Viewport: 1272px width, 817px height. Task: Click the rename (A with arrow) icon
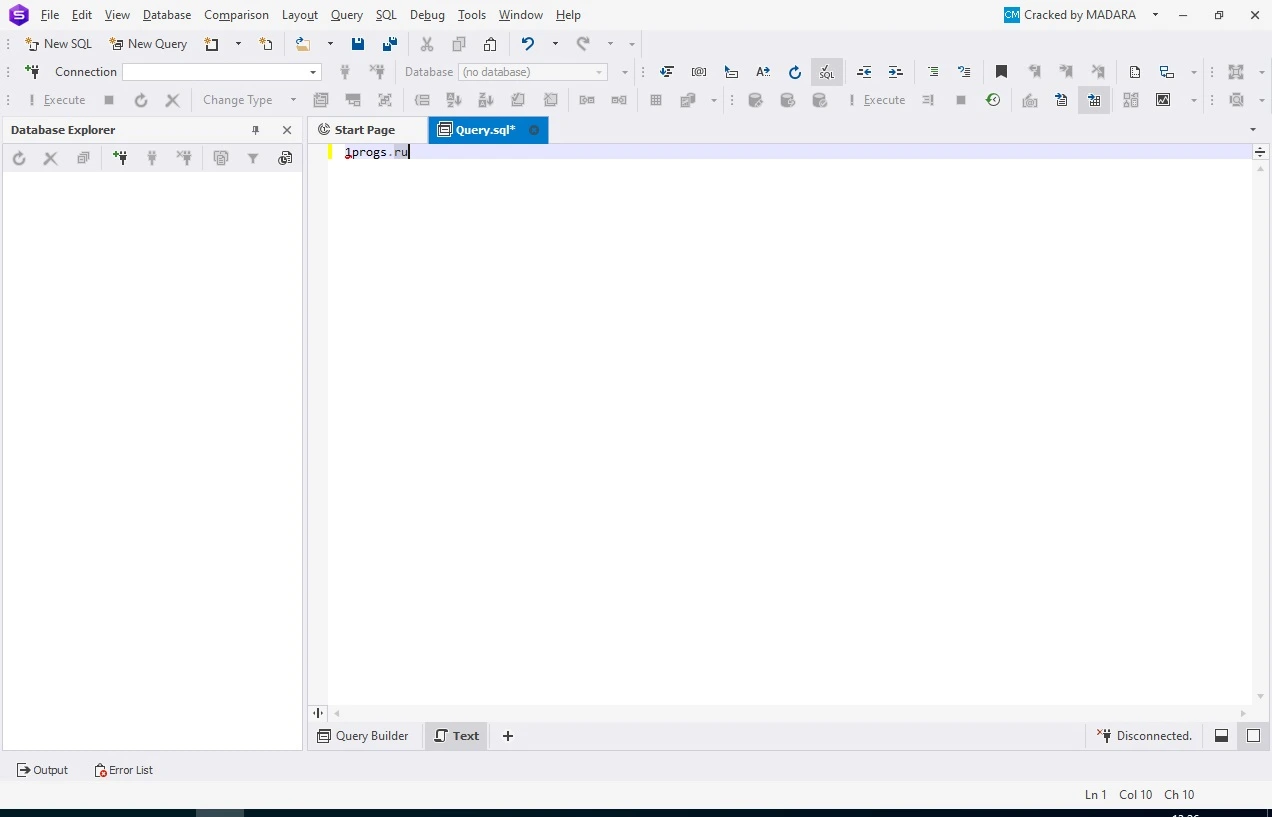point(763,72)
